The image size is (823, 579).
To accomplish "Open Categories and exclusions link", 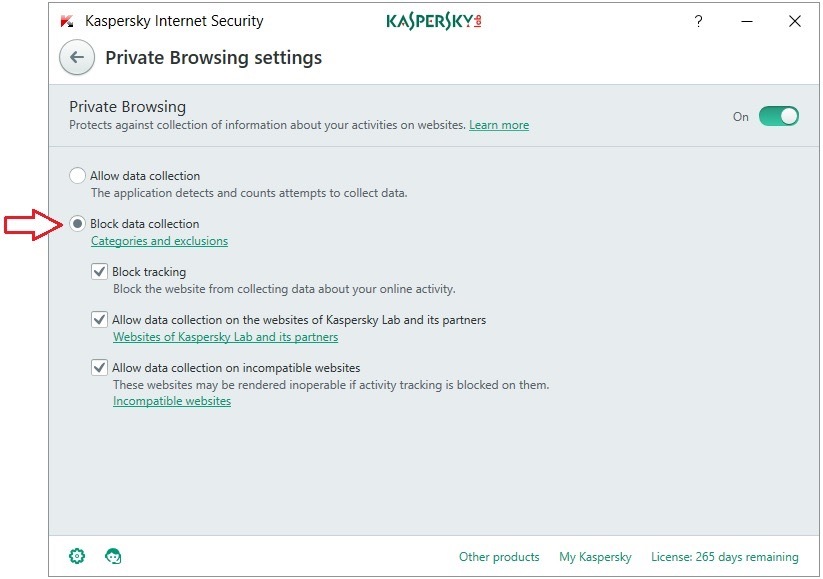I will (159, 241).
